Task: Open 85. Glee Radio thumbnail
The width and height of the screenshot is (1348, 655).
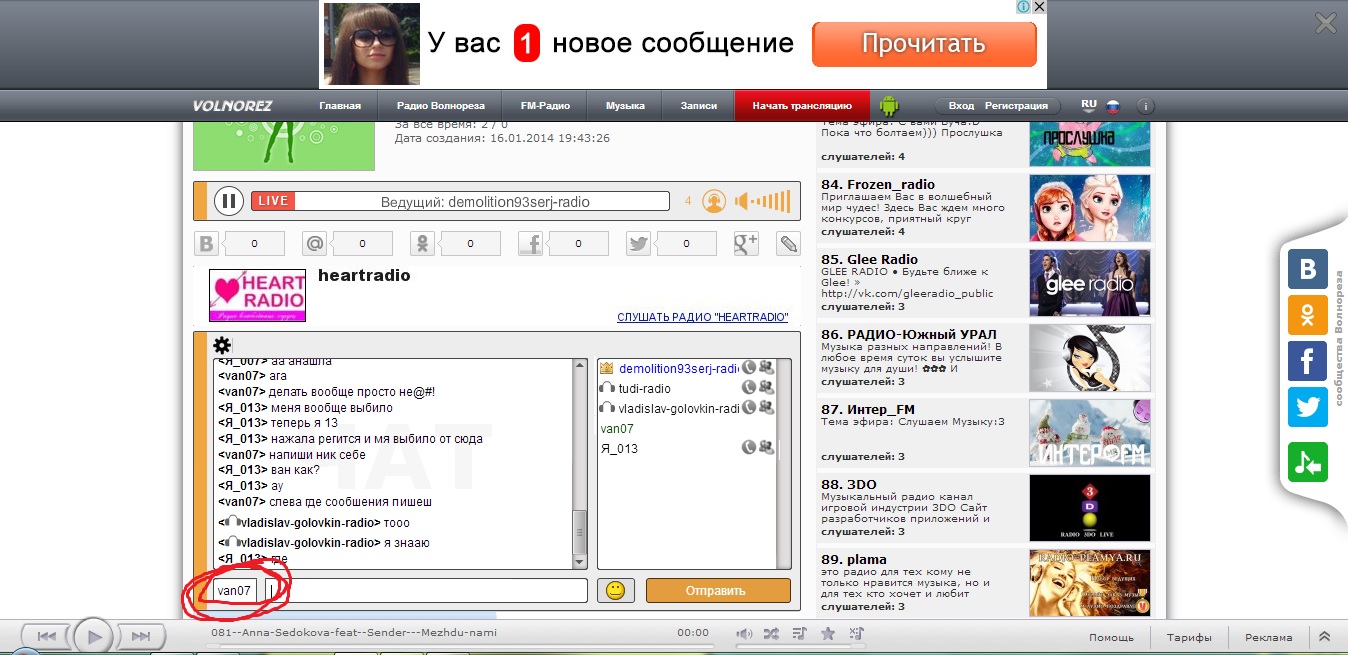Action: pos(1090,283)
